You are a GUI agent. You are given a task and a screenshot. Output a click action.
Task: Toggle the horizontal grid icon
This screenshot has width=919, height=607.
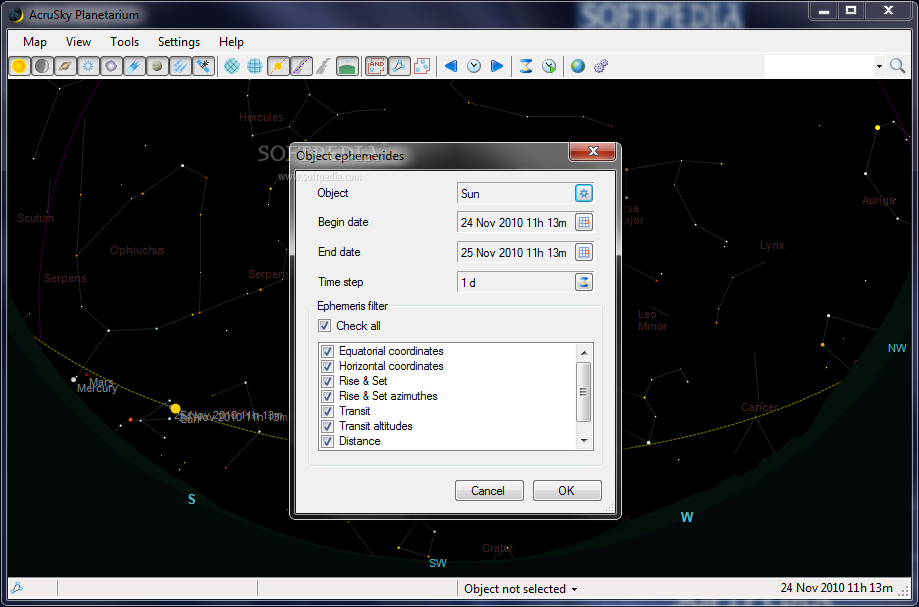click(x=255, y=66)
